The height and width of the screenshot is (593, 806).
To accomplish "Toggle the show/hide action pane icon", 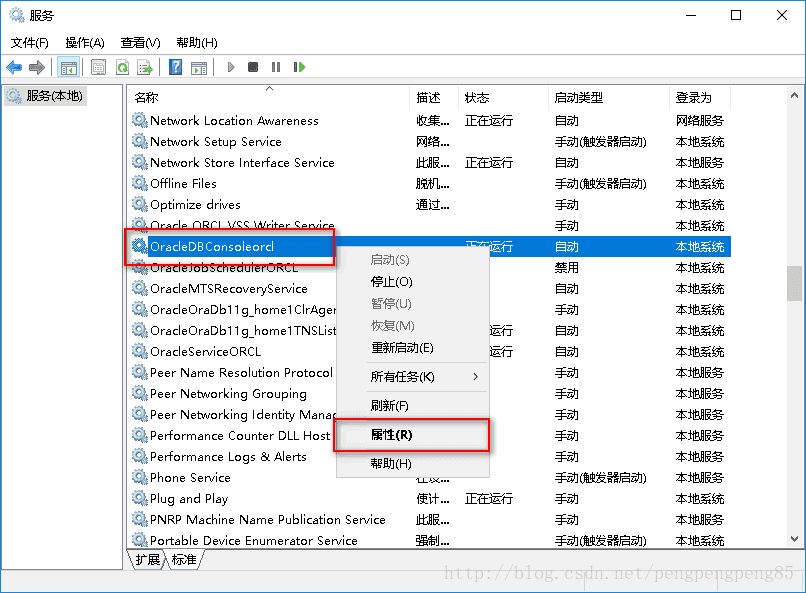I will 199,67.
